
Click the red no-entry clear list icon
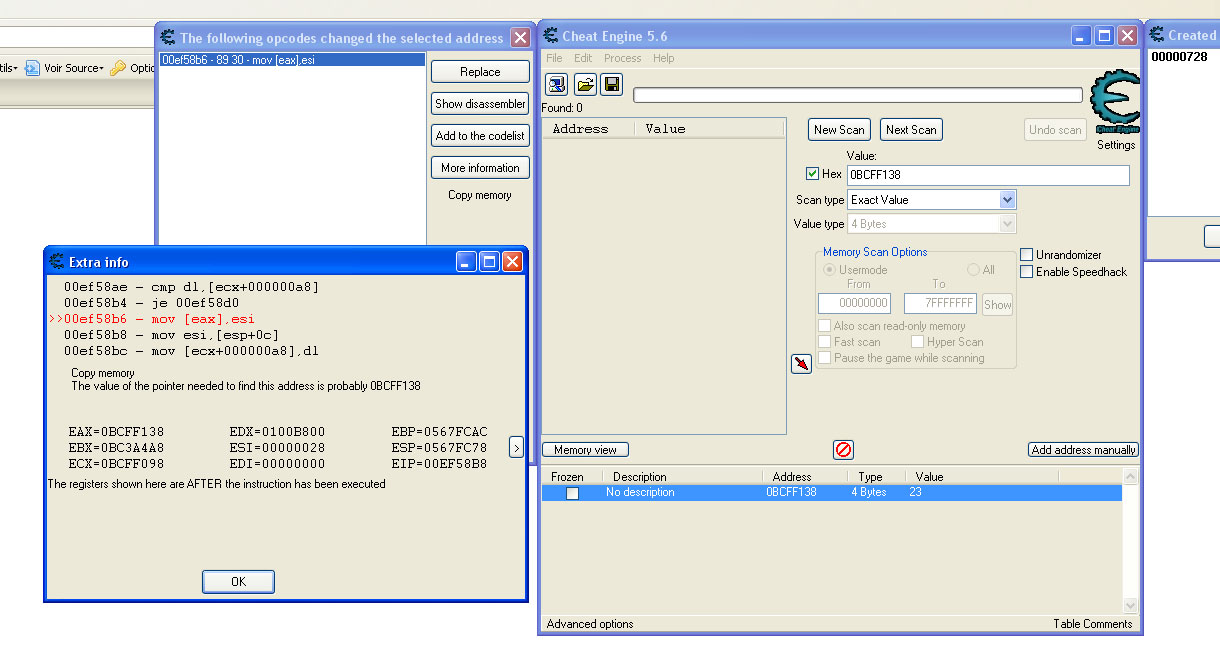point(843,450)
